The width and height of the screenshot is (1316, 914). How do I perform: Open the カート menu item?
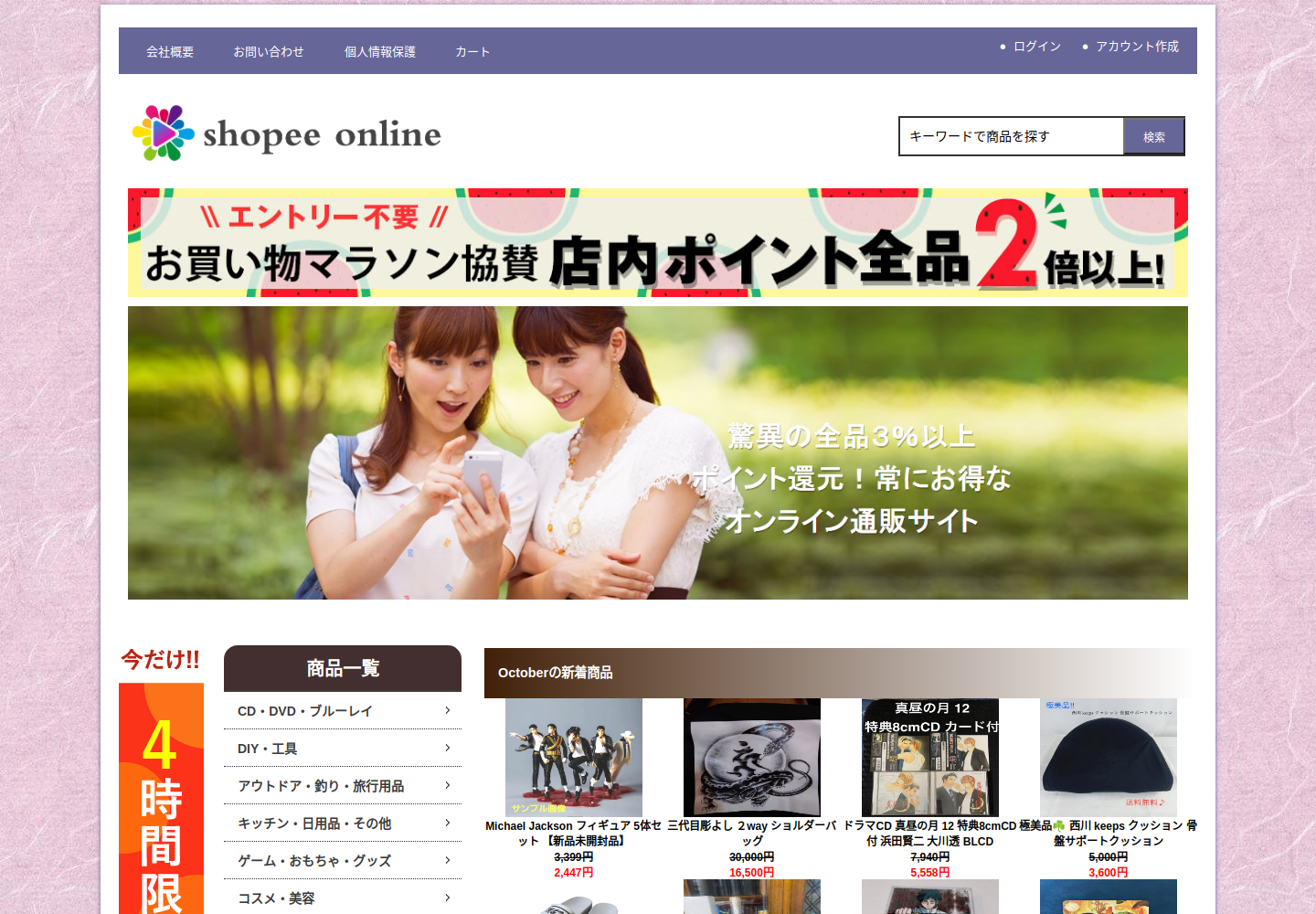coord(472,52)
